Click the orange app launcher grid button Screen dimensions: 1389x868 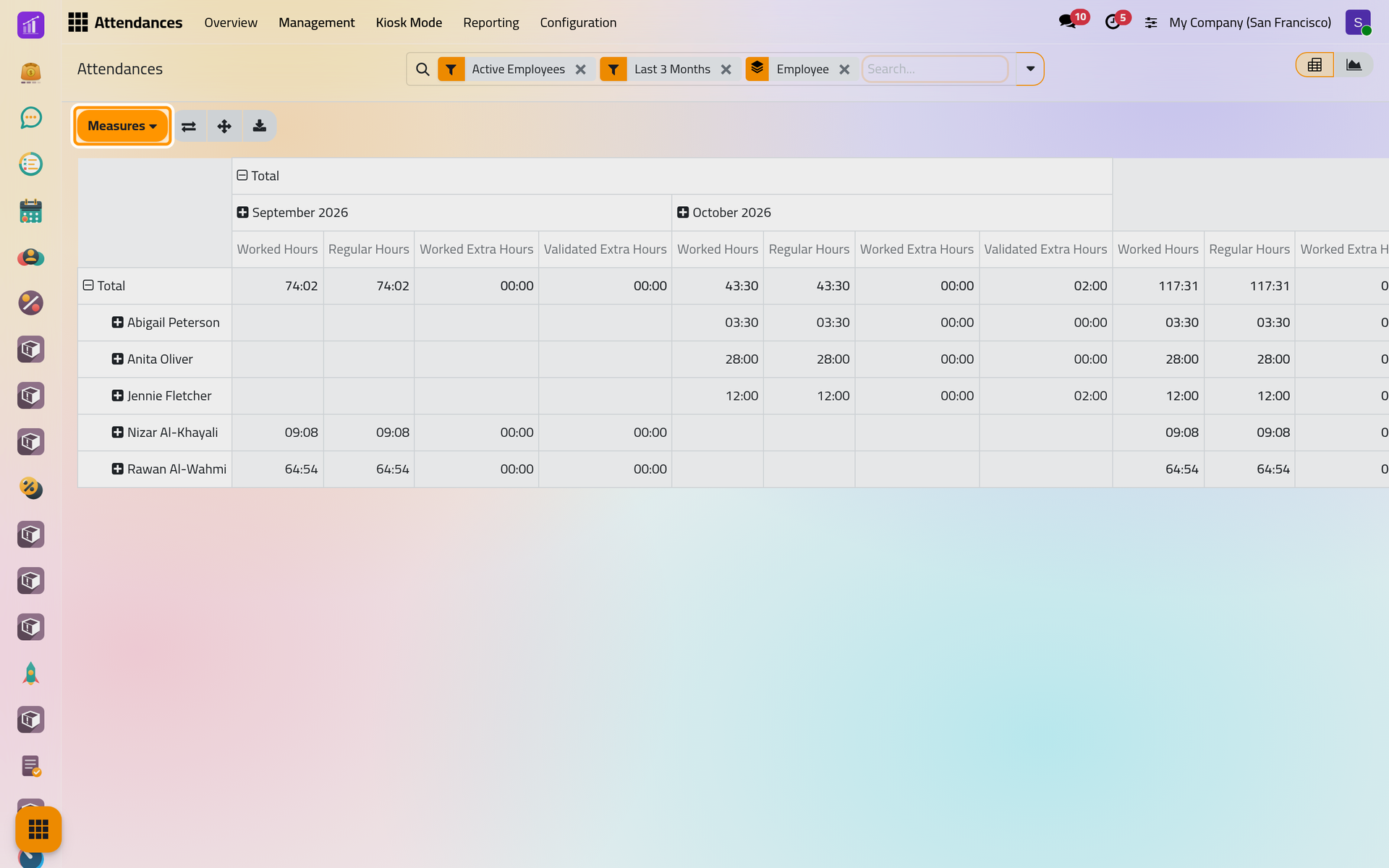pyautogui.click(x=38, y=830)
